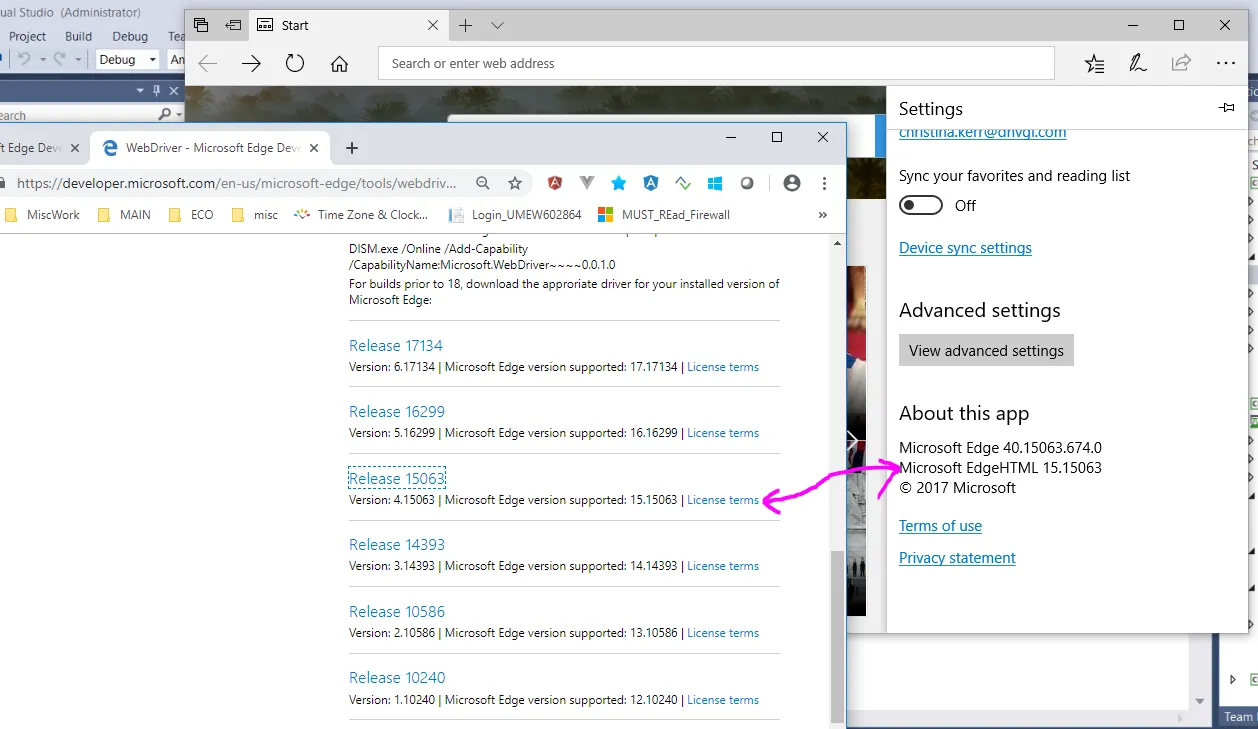
Task: Open Login_UMEW602864 bookmark
Action: (516, 214)
